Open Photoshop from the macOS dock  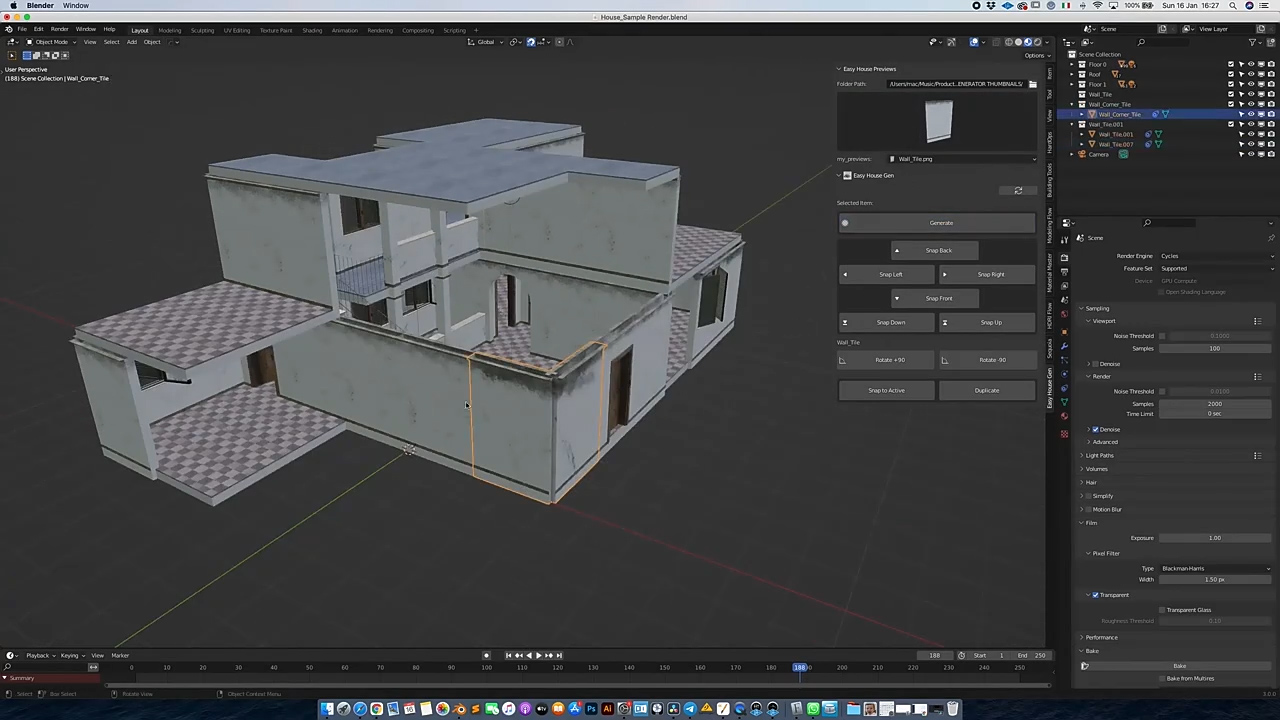pos(591,709)
